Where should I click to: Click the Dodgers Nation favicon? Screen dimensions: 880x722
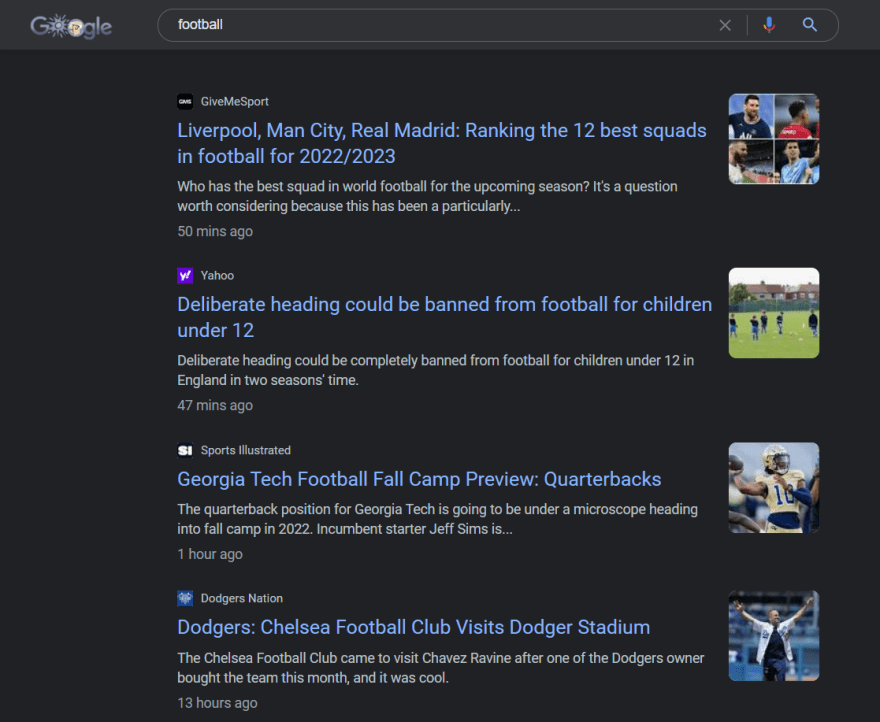coord(185,598)
